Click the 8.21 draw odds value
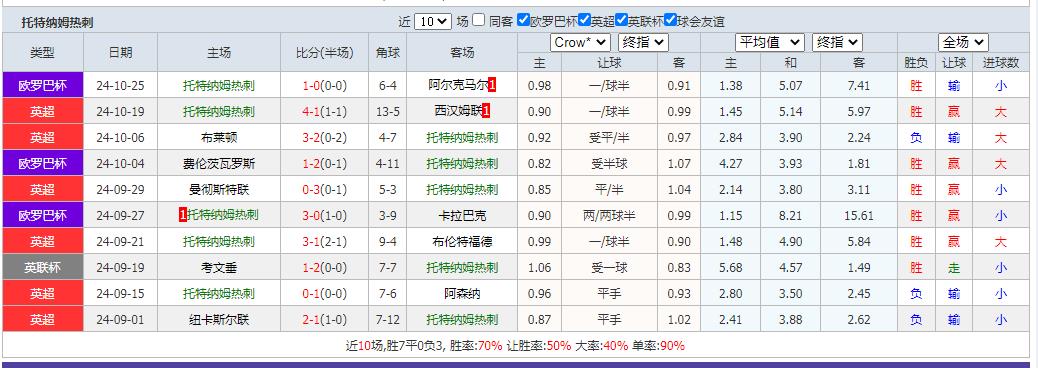Screen dimensions: 1038x368 pos(790,216)
